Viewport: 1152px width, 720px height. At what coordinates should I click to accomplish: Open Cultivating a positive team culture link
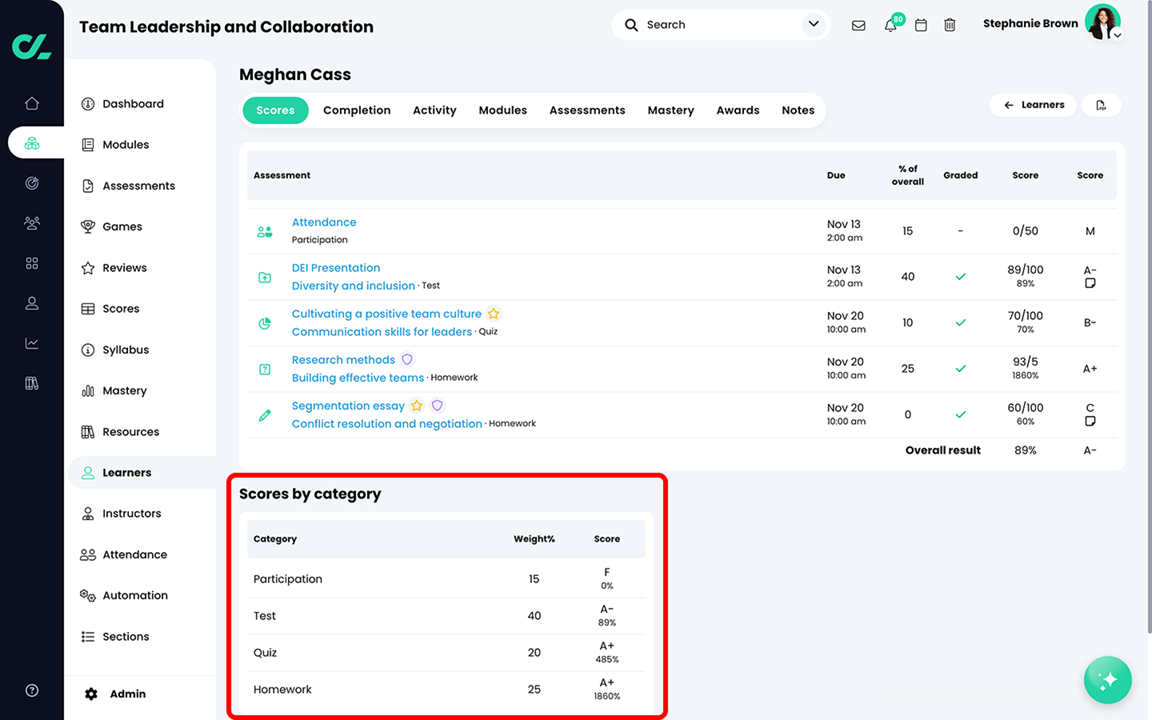pyautogui.click(x=386, y=314)
